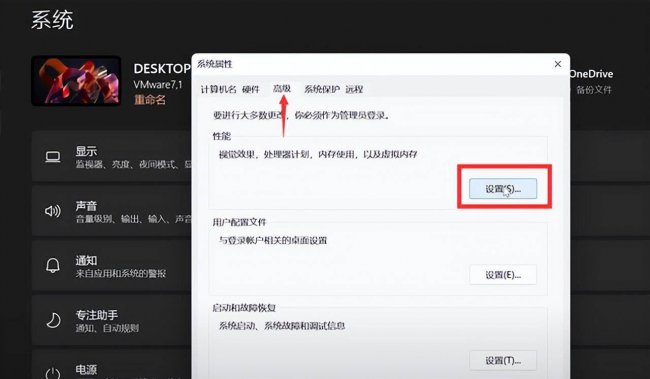The height and width of the screenshot is (379, 650).
Task: Open the 系统保护 tab
Action: [322, 89]
